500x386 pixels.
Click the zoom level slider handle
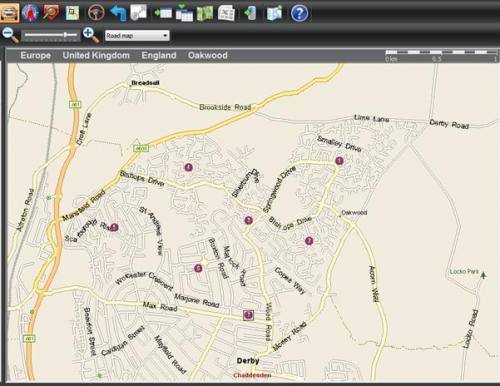tap(66, 35)
